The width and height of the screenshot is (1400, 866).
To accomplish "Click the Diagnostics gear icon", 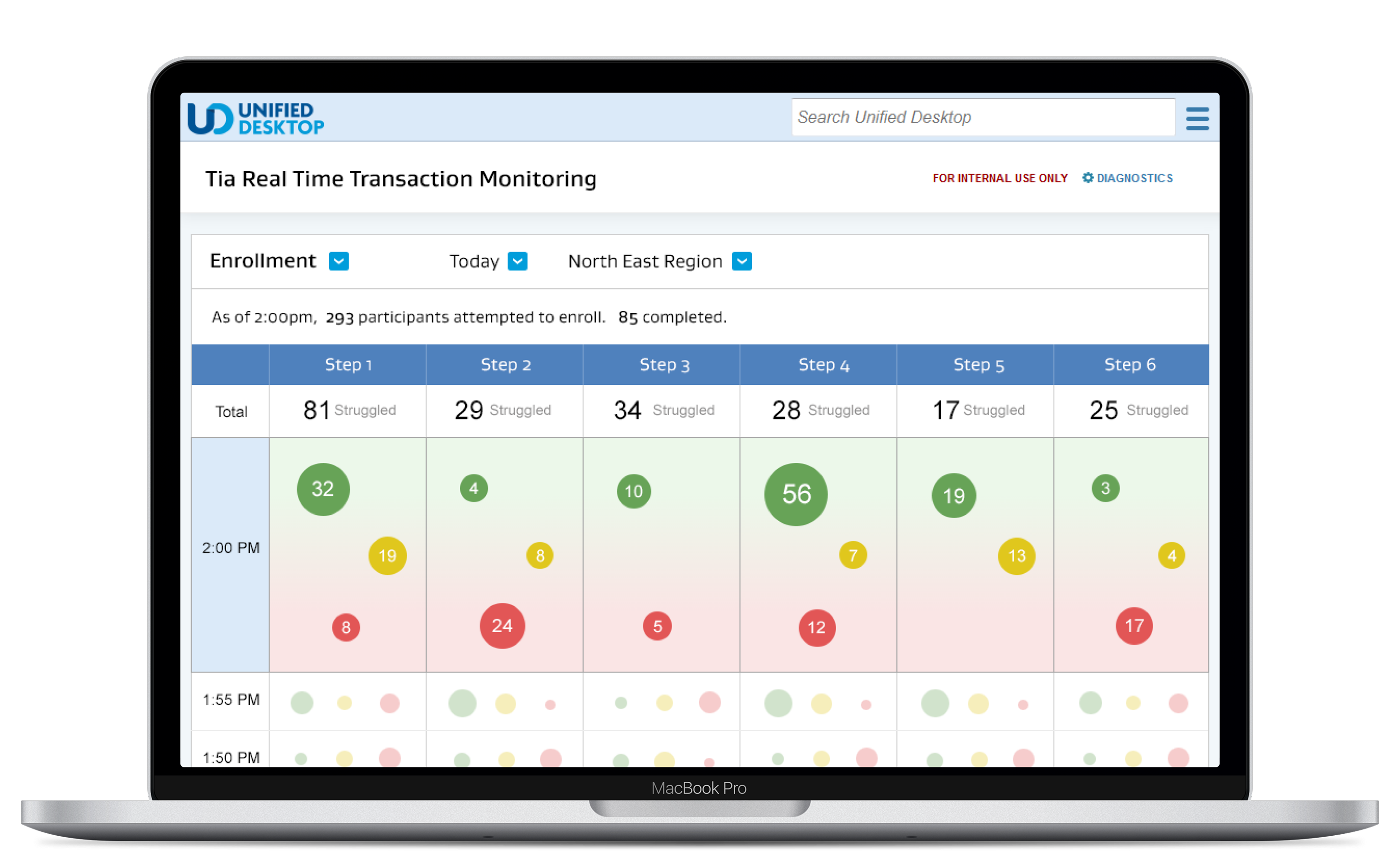I will 1087,178.
